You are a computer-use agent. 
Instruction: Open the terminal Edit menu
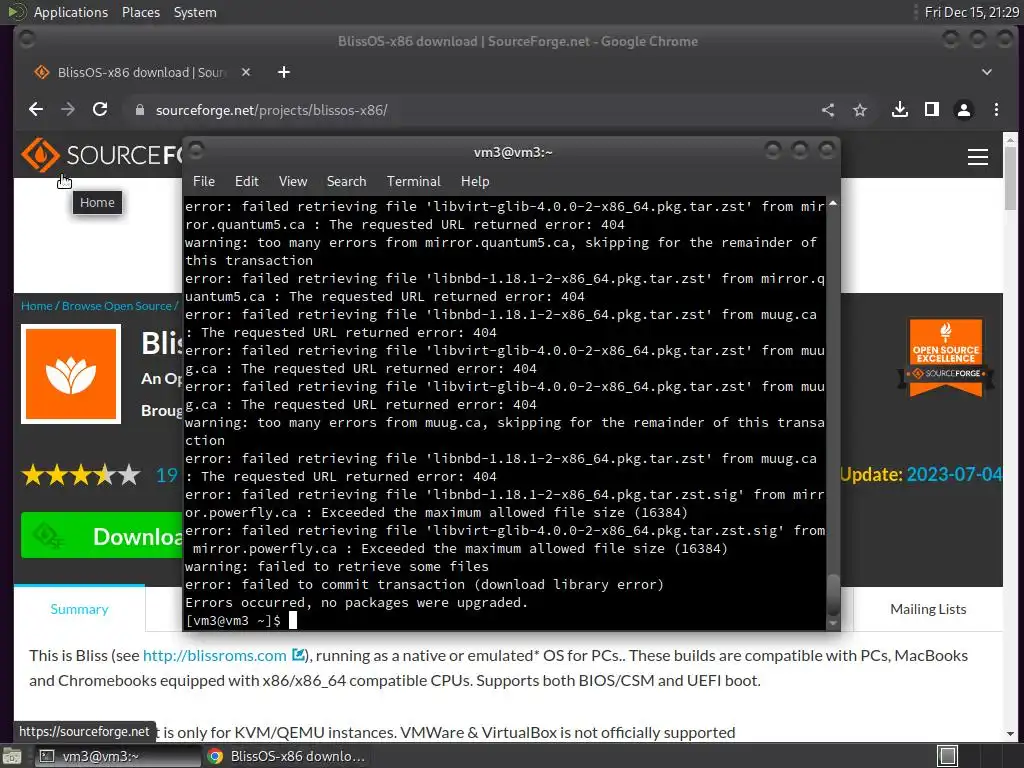click(x=246, y=181)
